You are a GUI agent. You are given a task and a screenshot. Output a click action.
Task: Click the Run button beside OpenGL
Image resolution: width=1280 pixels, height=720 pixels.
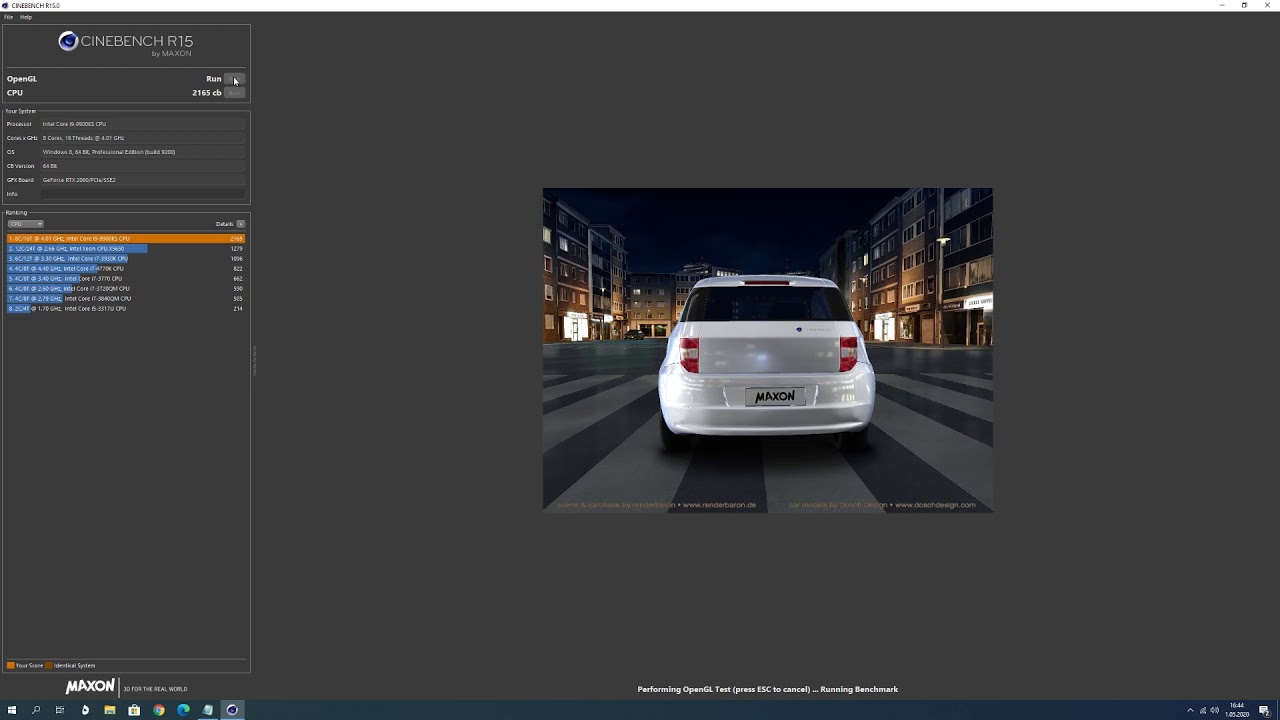(x=234, y=79)
